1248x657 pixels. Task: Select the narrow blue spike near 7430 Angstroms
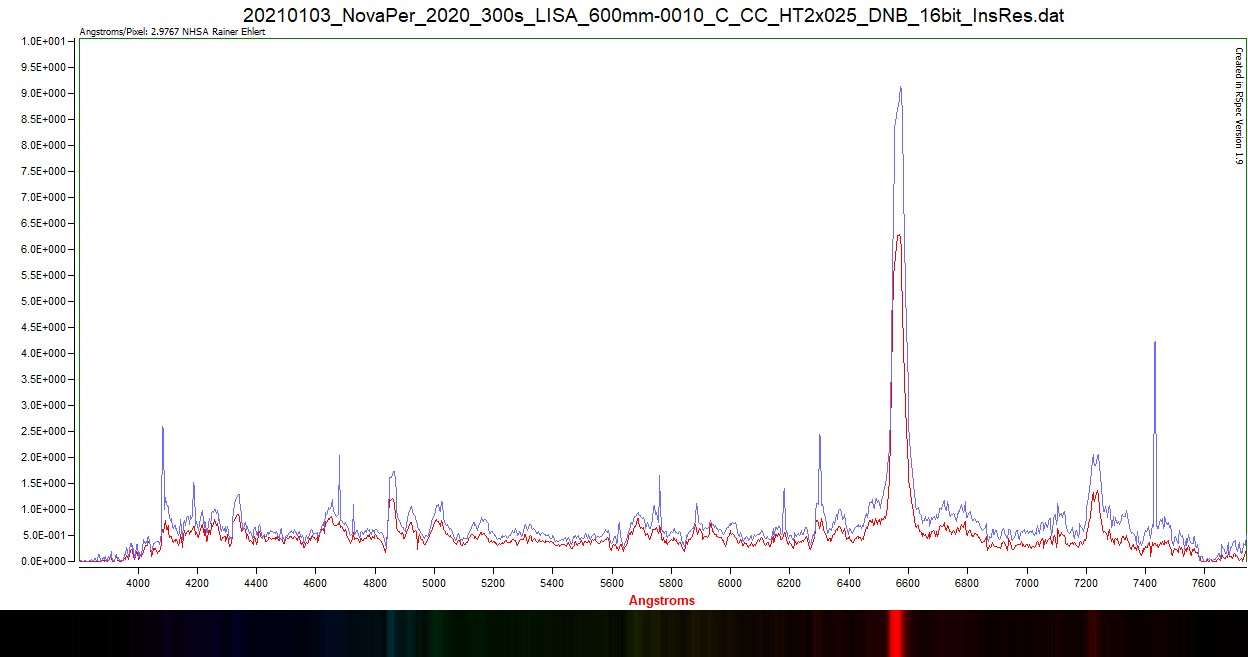click(x=1155, y=343)
